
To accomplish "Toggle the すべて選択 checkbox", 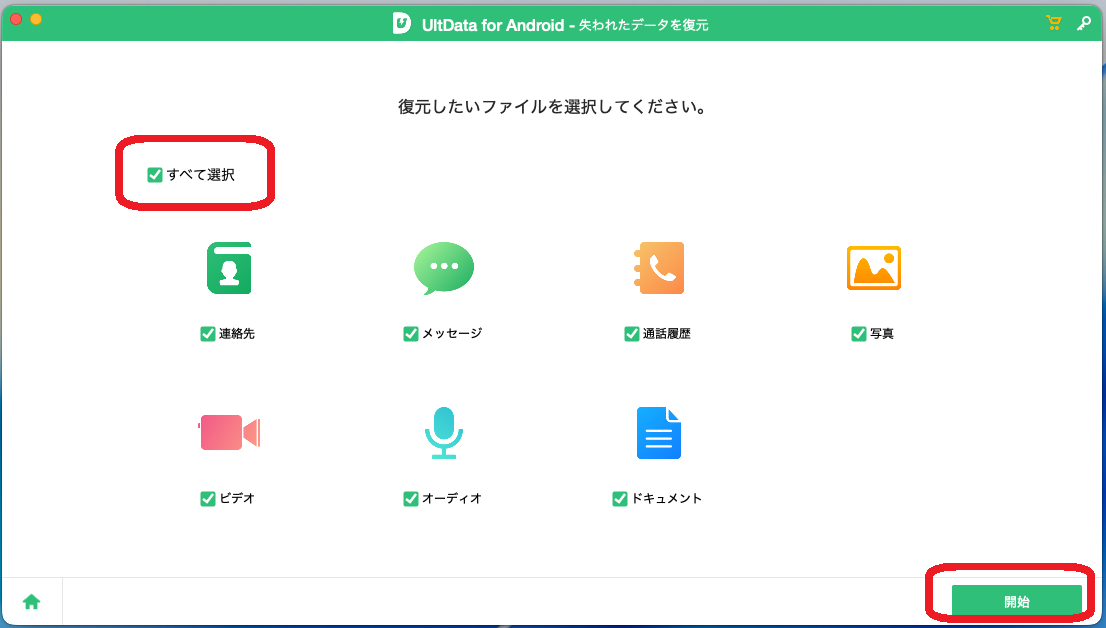I will (155, 174).
